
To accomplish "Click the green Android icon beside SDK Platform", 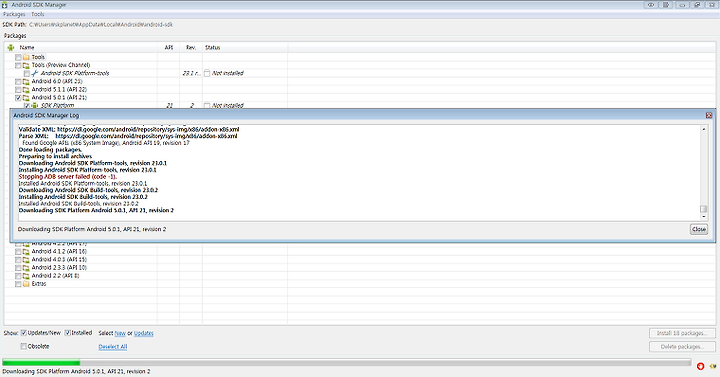I will pyautogui.click(x=35, y=106).
